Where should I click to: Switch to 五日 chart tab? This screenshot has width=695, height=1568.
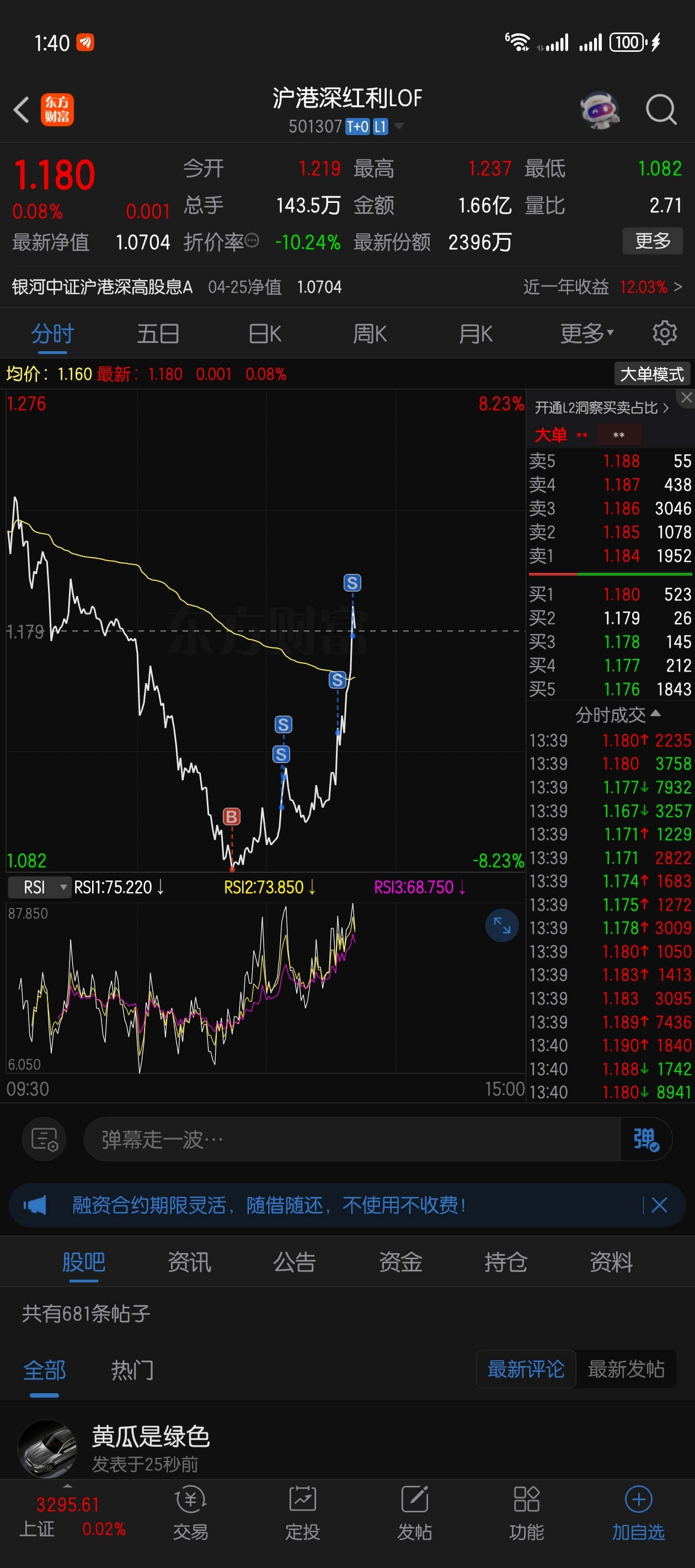click(158, 334)
